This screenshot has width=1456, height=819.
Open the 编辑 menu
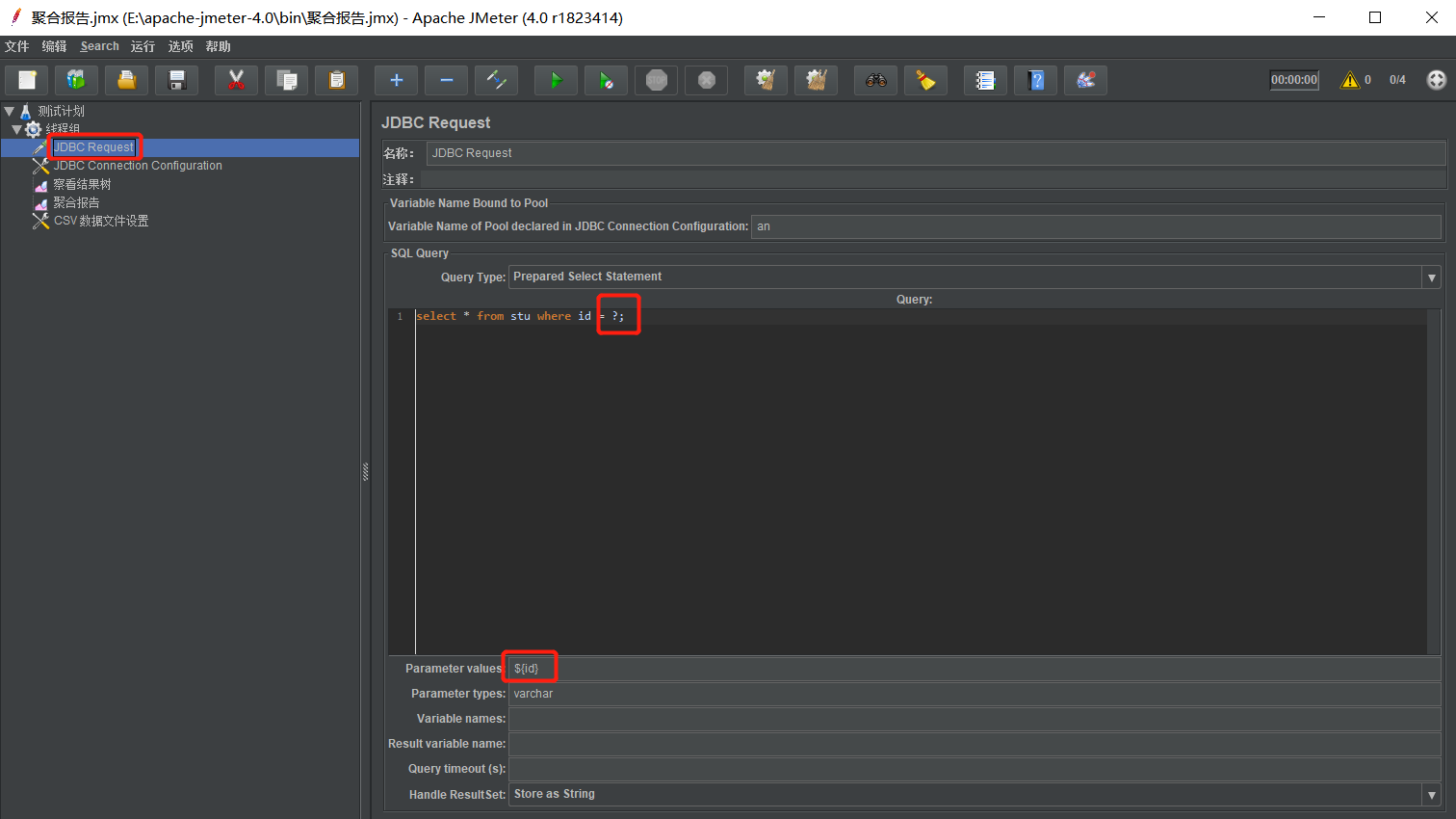click(x=54, y=46)
